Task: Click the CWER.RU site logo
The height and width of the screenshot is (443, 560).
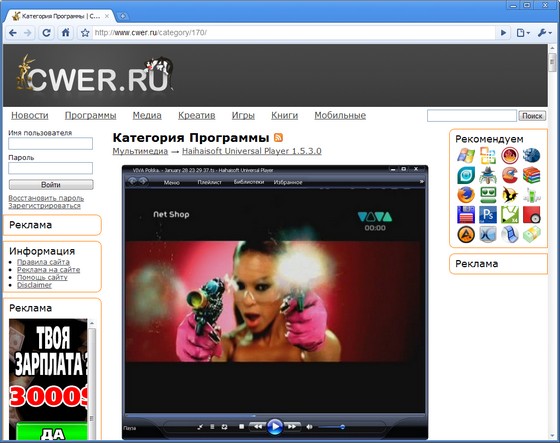Action: pyautogui.click(x=95, y=75)
